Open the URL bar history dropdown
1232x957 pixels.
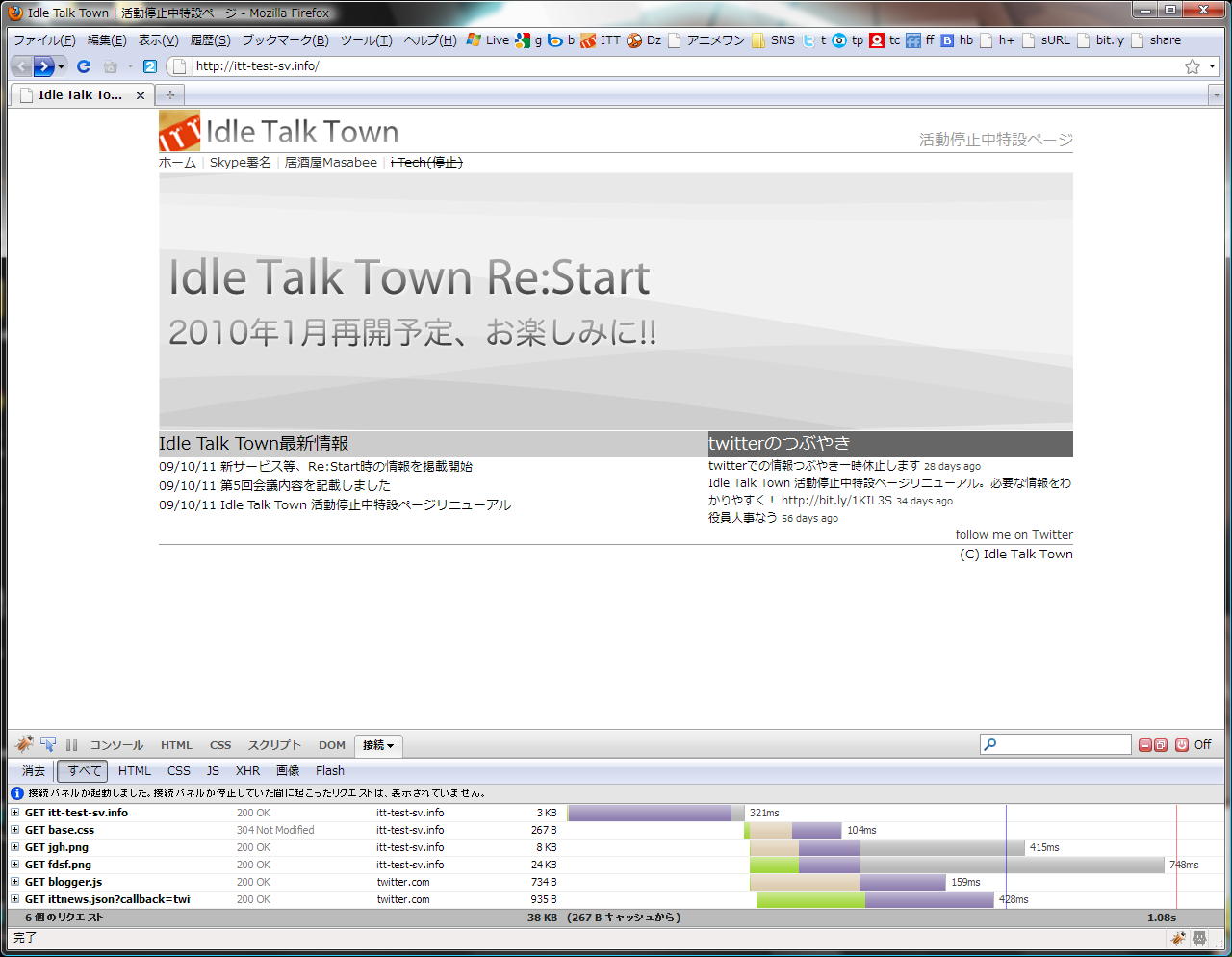pos(1213,66)
